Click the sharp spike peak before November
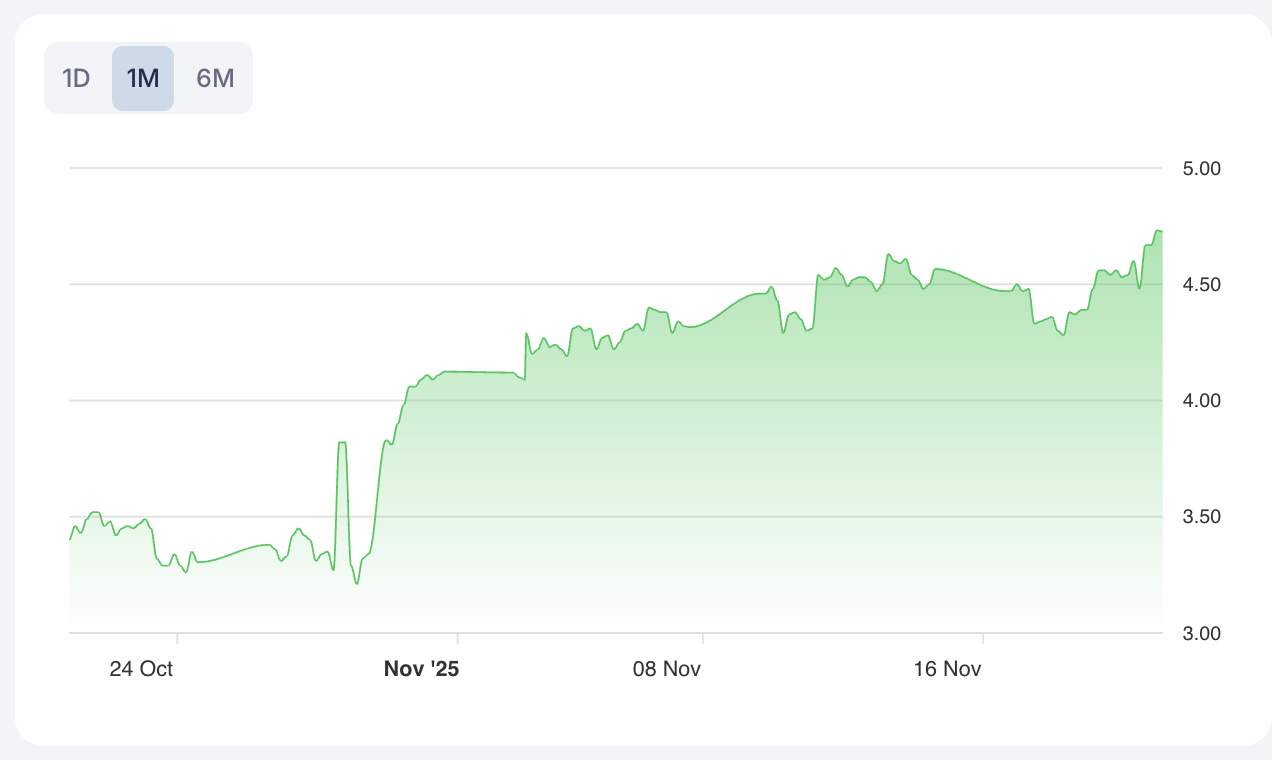The image size is (1272, 760). (342, 442)
